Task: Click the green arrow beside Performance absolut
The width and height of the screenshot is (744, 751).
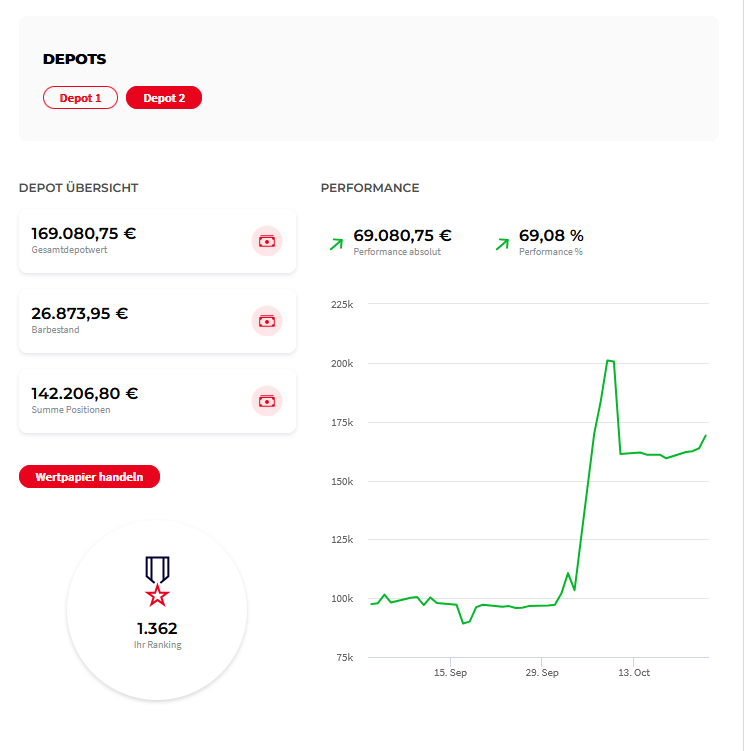Action: tap(337, 242)
